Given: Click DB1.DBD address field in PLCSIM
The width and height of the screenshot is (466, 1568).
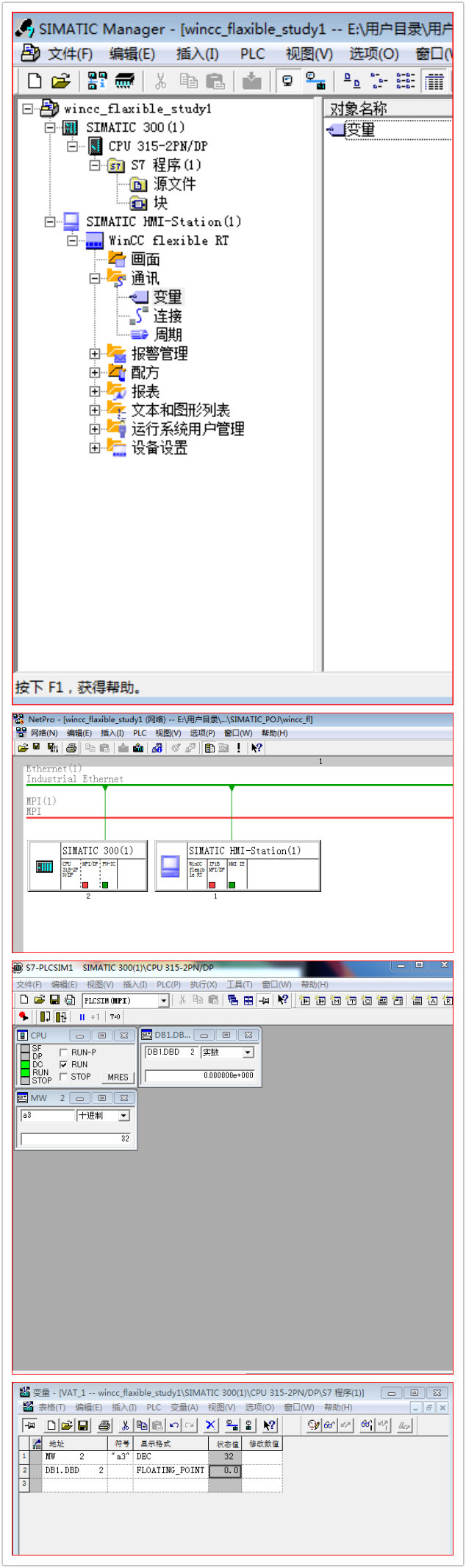Looking at the screenshot, I should (x=171, y=1052).
